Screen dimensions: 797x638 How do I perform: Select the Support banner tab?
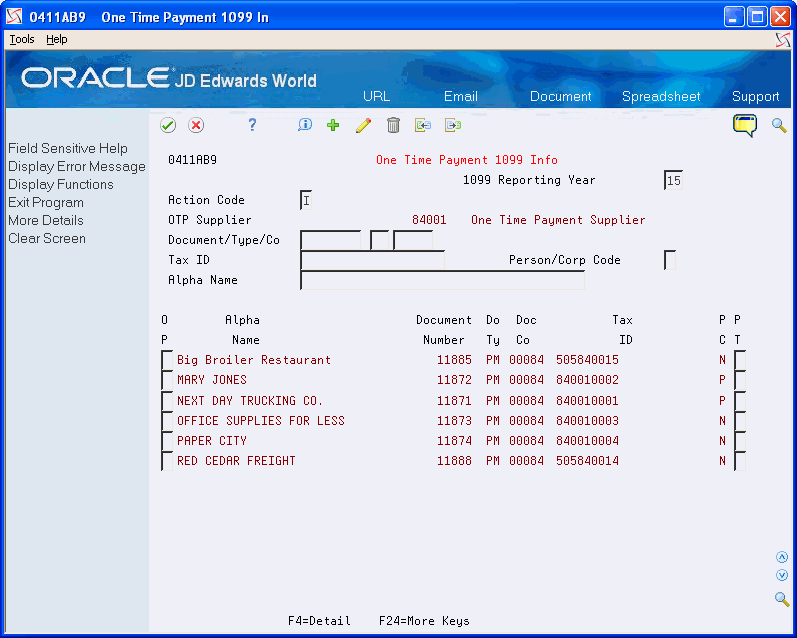click(x=755, y=96)
